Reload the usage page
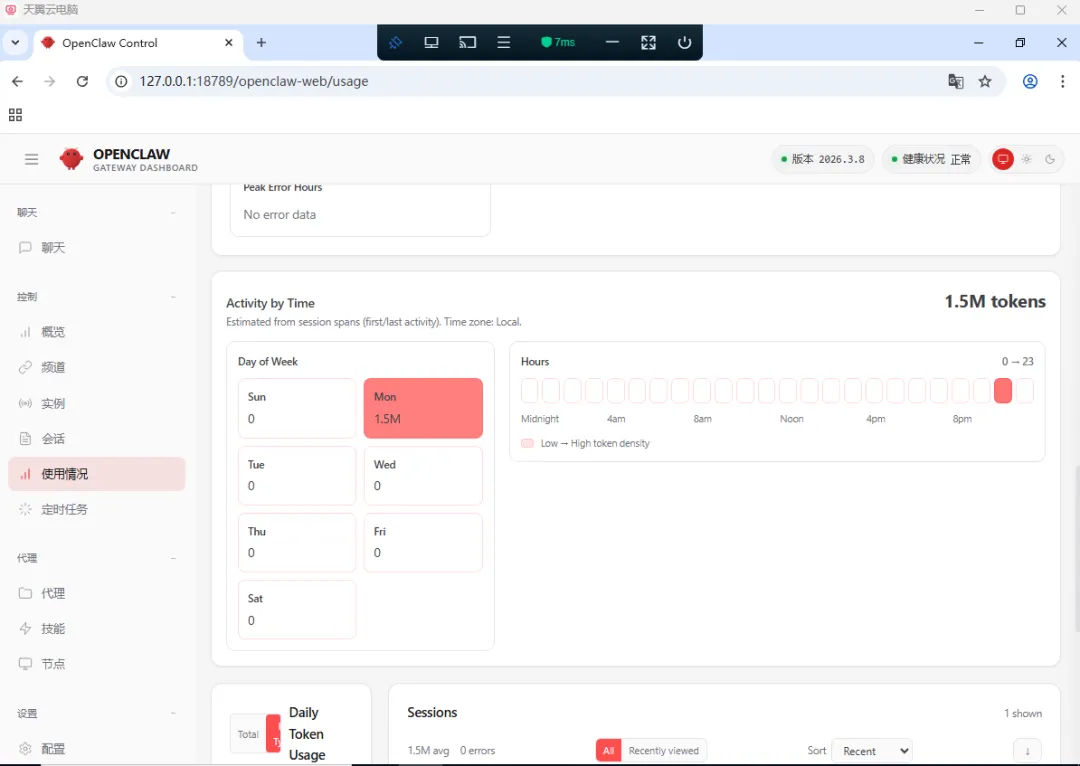The image size is (1080, 766). 82,81
